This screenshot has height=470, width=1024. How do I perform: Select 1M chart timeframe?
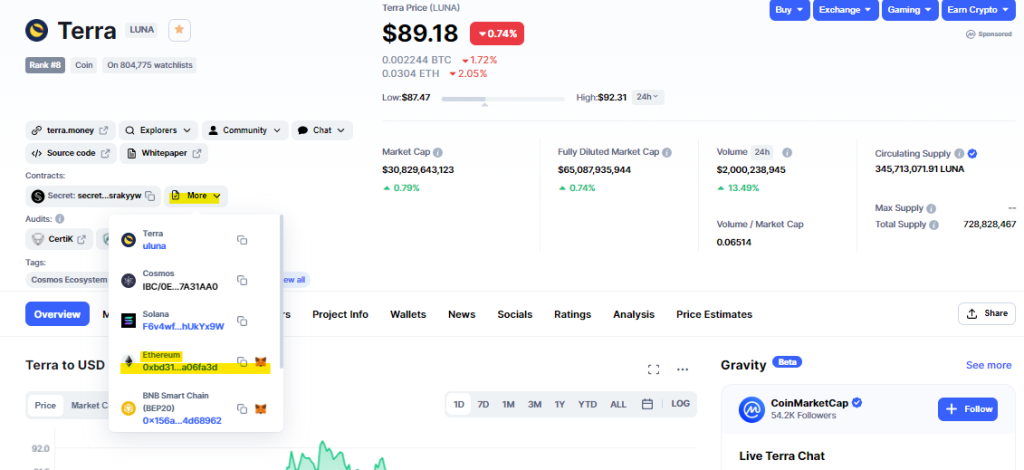pos(508,404)
